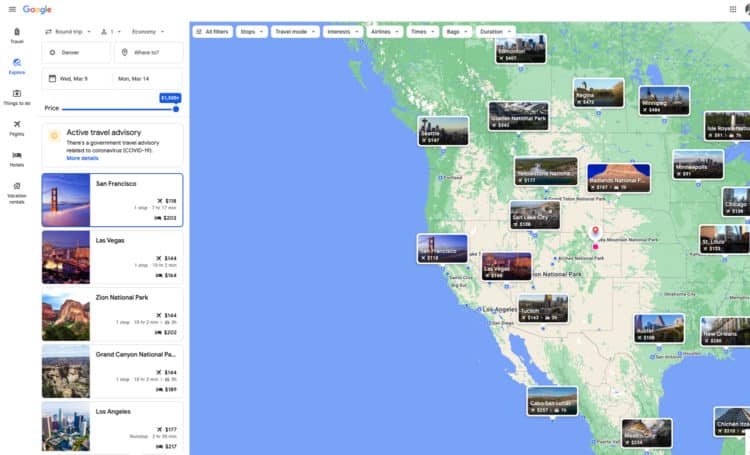Click the Where to? destination field
The width and height of the screenshot is (750, 455).
(x=149, y=52)
